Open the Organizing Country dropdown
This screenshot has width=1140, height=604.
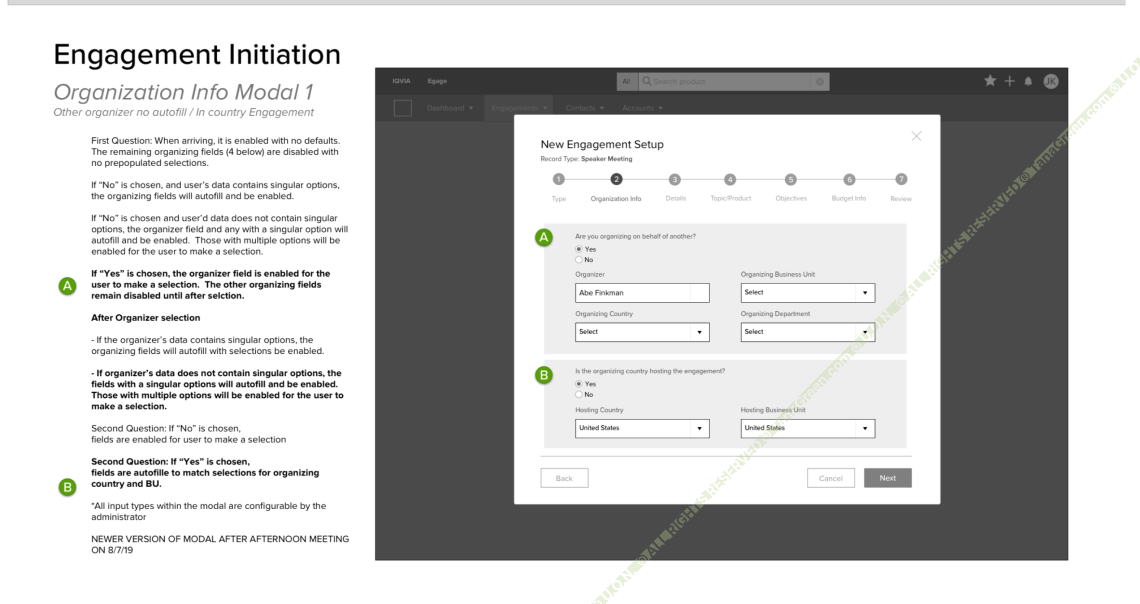tap(642, 331)
